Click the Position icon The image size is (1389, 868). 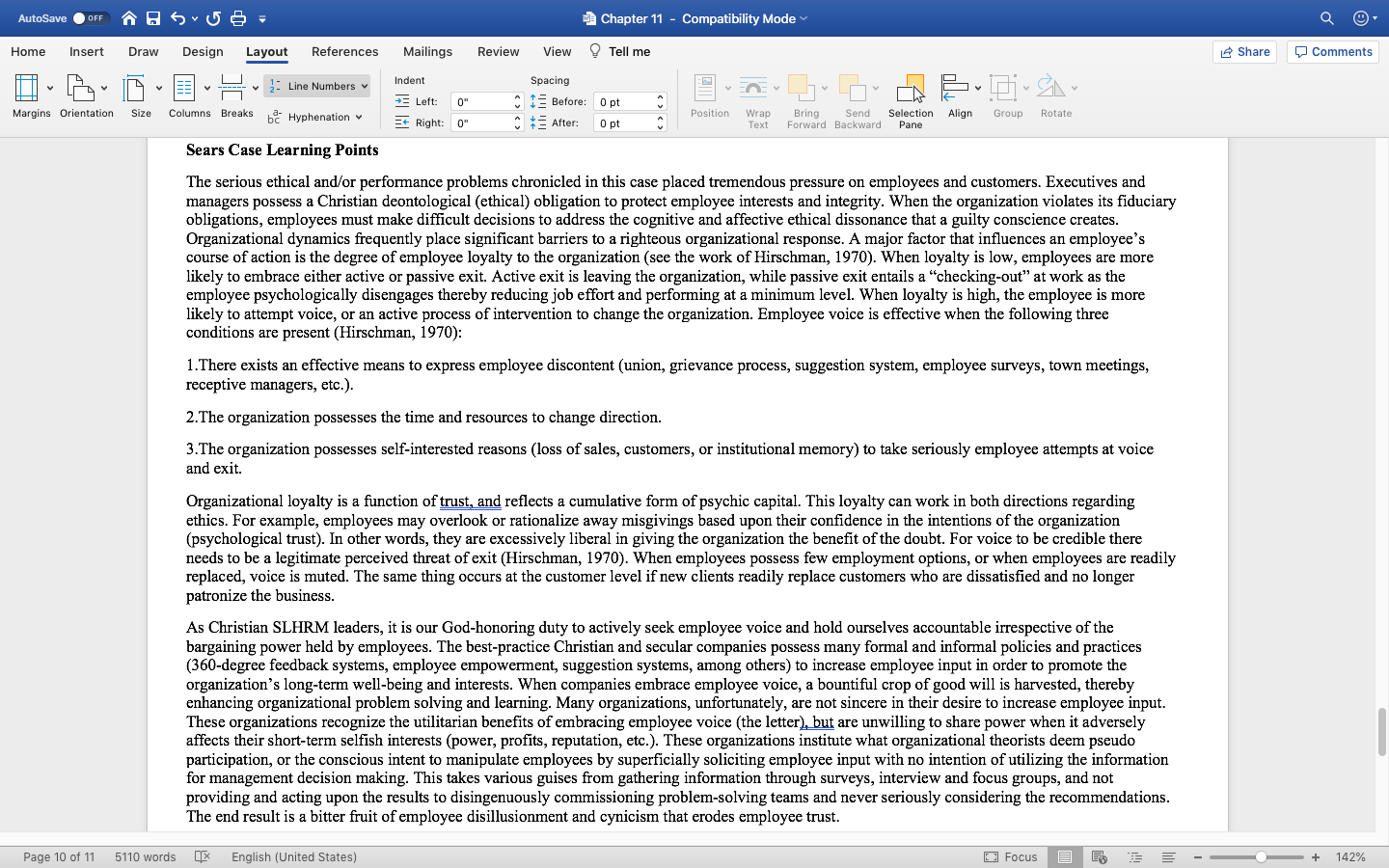[x=705, y=88]
